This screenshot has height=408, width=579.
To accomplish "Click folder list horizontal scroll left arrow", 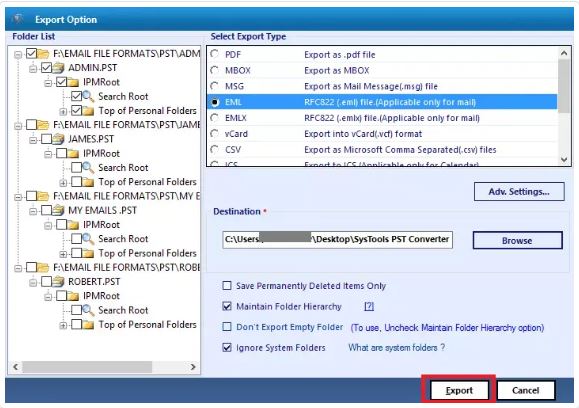I will (16, 367).
